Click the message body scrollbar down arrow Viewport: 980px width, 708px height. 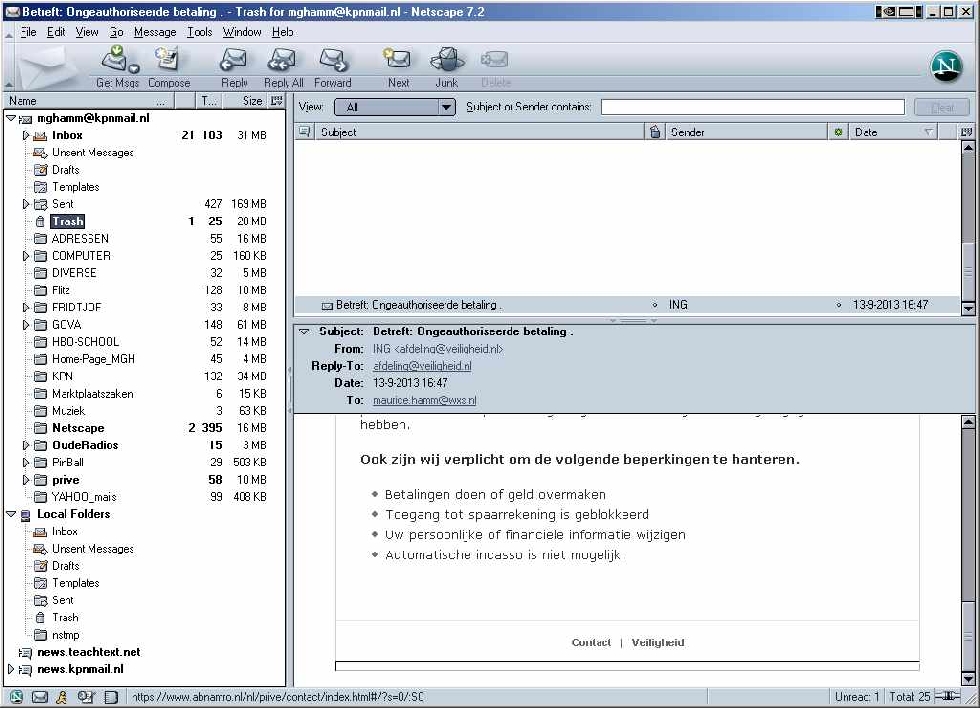pos(968,679)
